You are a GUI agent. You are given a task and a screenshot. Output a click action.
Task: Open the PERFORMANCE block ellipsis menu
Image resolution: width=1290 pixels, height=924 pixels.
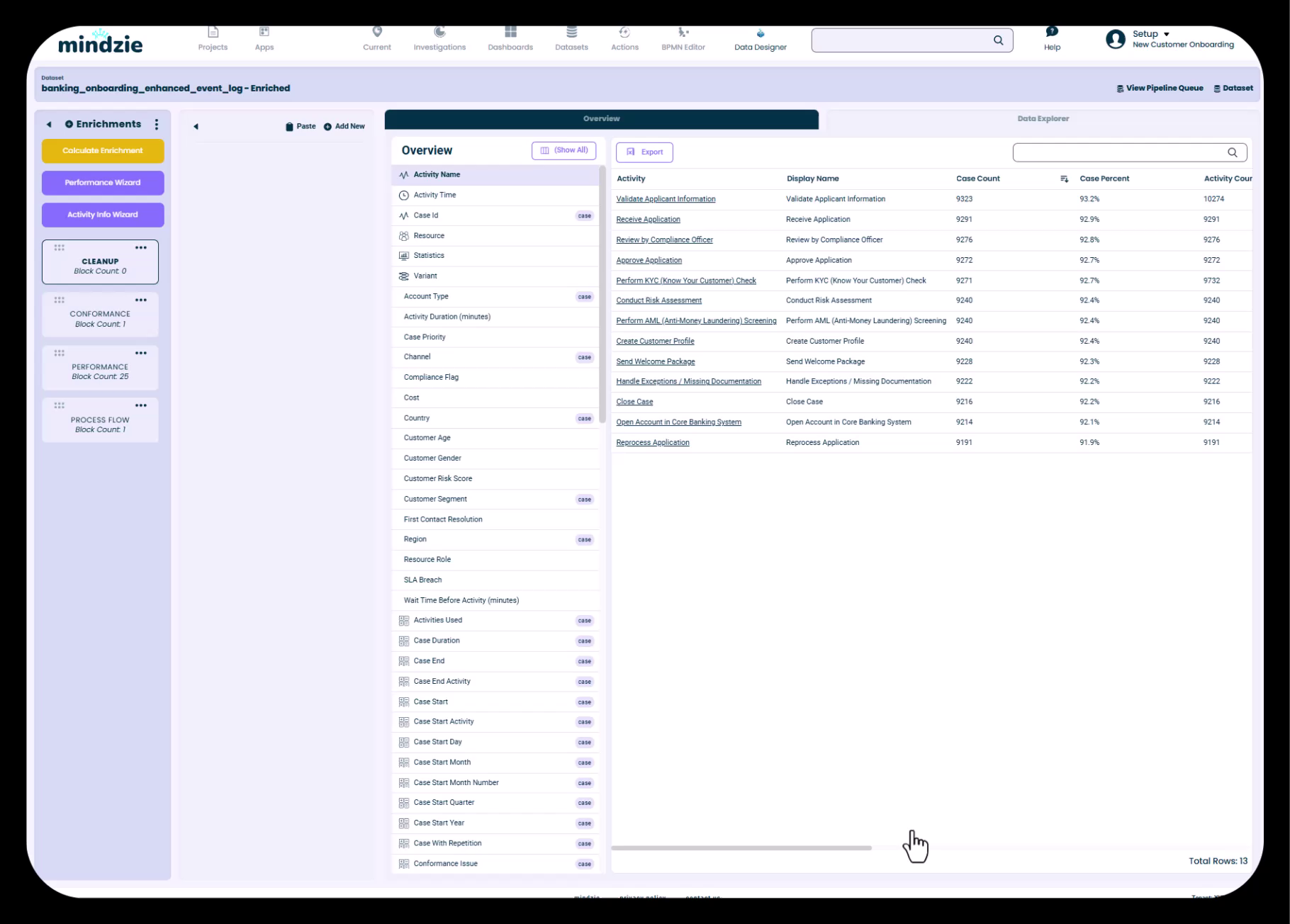[x=141, y=353]
